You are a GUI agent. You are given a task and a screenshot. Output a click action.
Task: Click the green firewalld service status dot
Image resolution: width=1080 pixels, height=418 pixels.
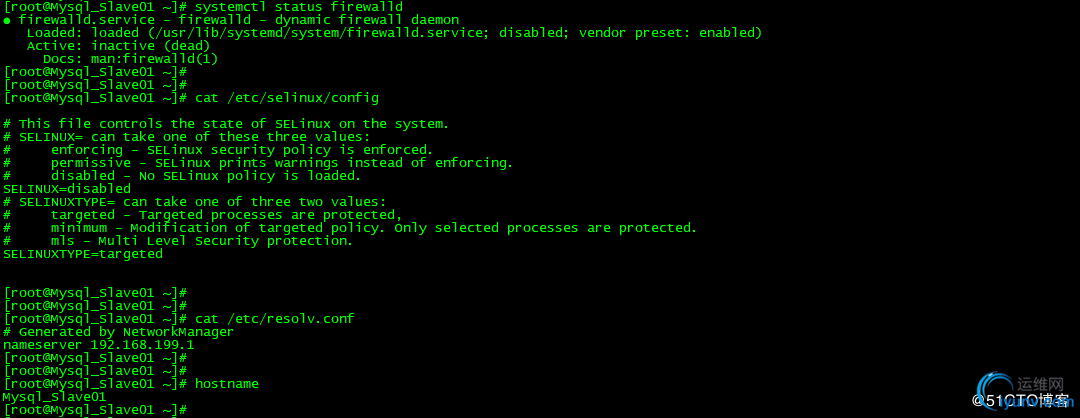(x=7, y=20)
